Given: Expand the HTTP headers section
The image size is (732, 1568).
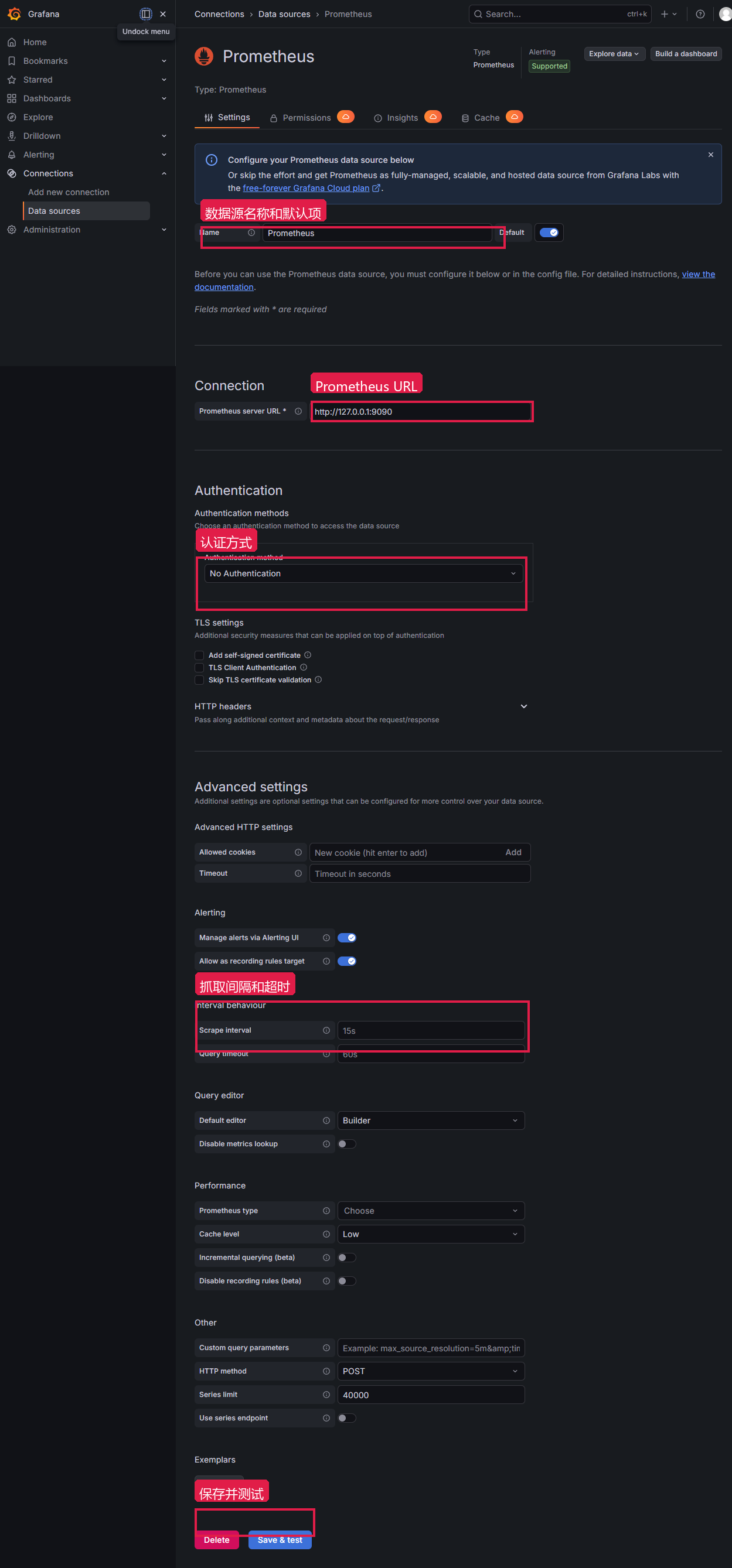Looking at the screenshot, I should [524, 706].
